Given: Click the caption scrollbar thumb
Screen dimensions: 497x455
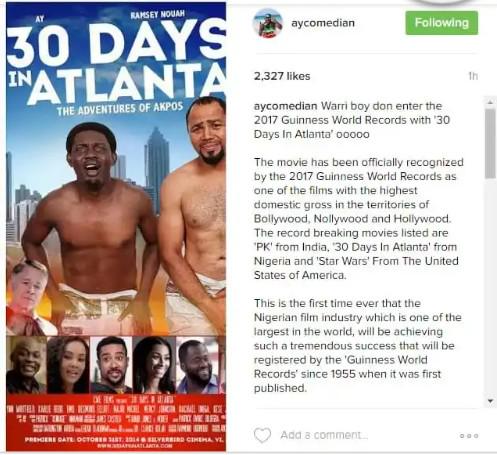Looking at the screenshot, I should [x=490, y=143].
